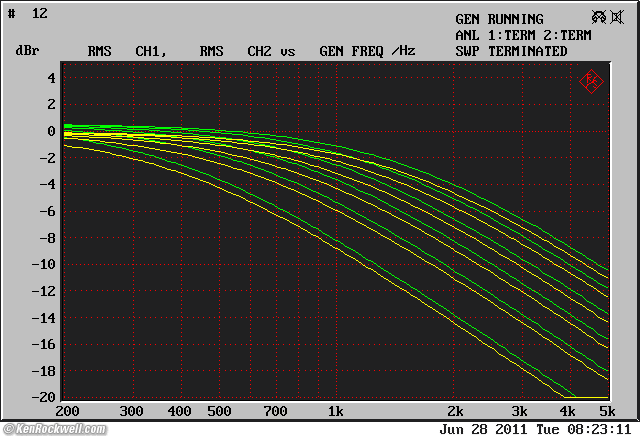Click the 'CH1,' channel label
640x436 pixels.
point(151,51)
